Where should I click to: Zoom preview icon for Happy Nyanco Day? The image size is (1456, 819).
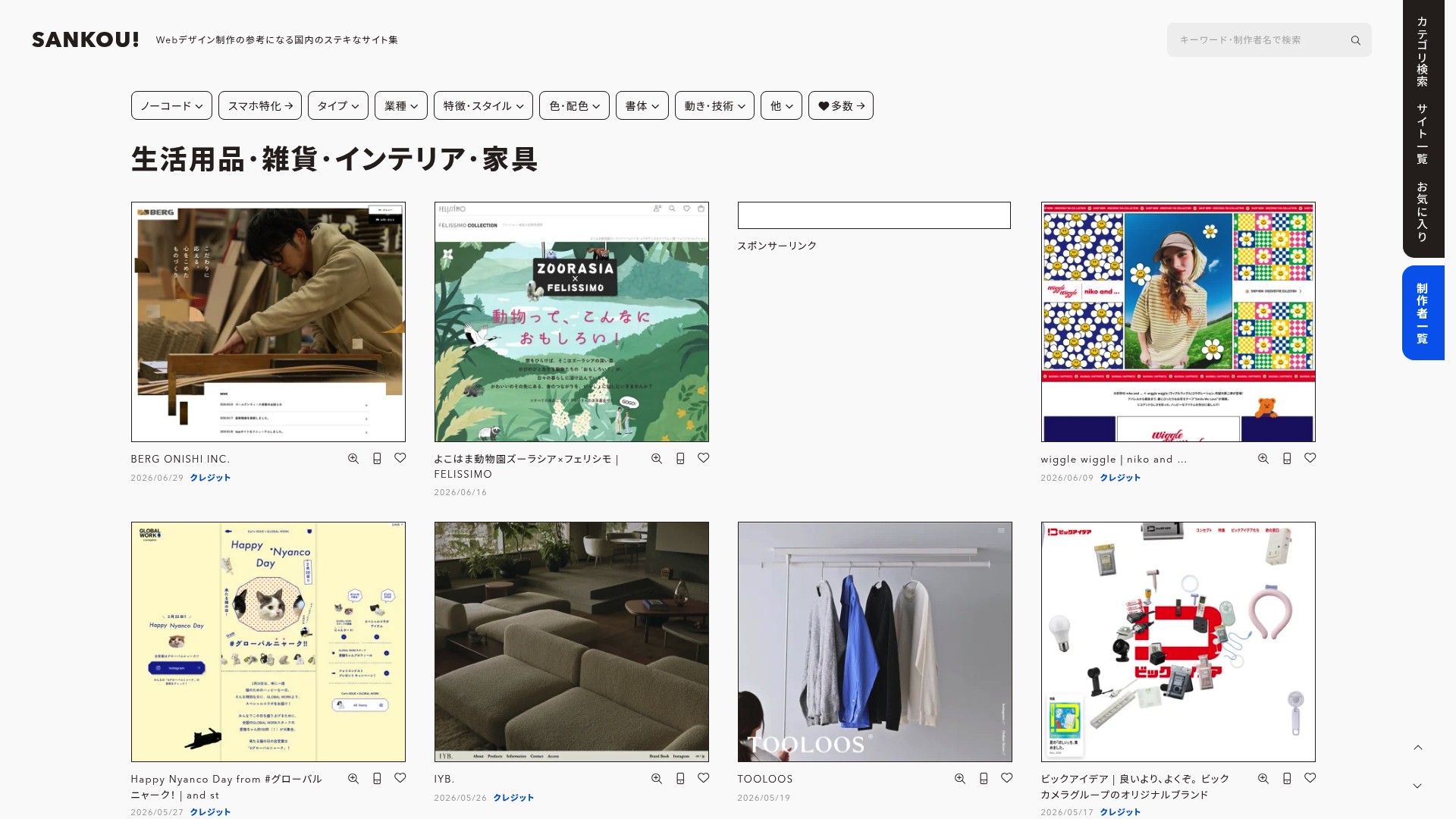pos(353,779)
